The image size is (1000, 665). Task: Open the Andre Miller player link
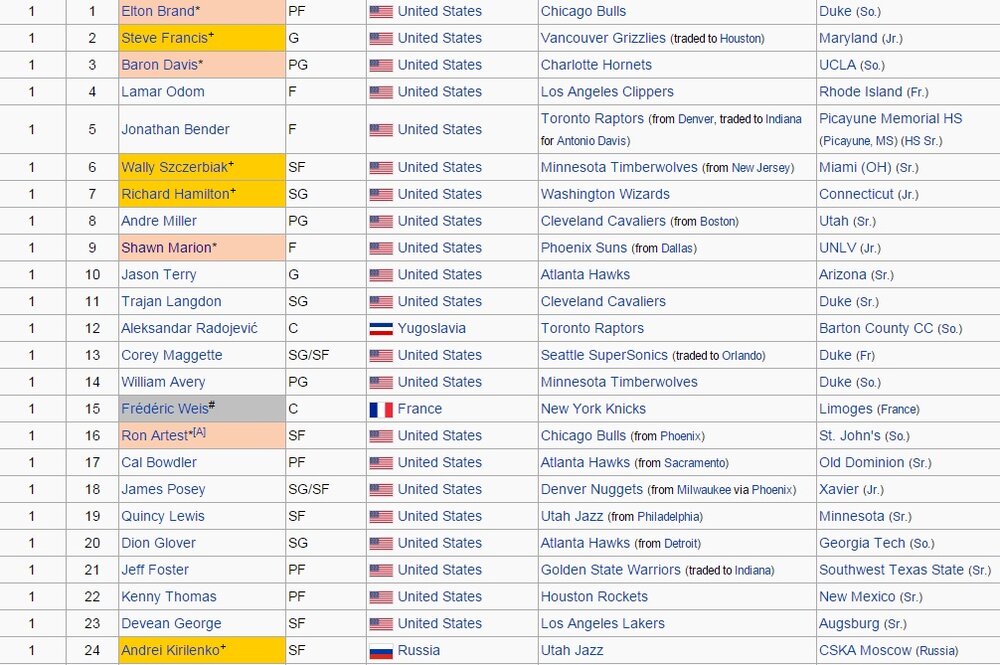(159, 221)
